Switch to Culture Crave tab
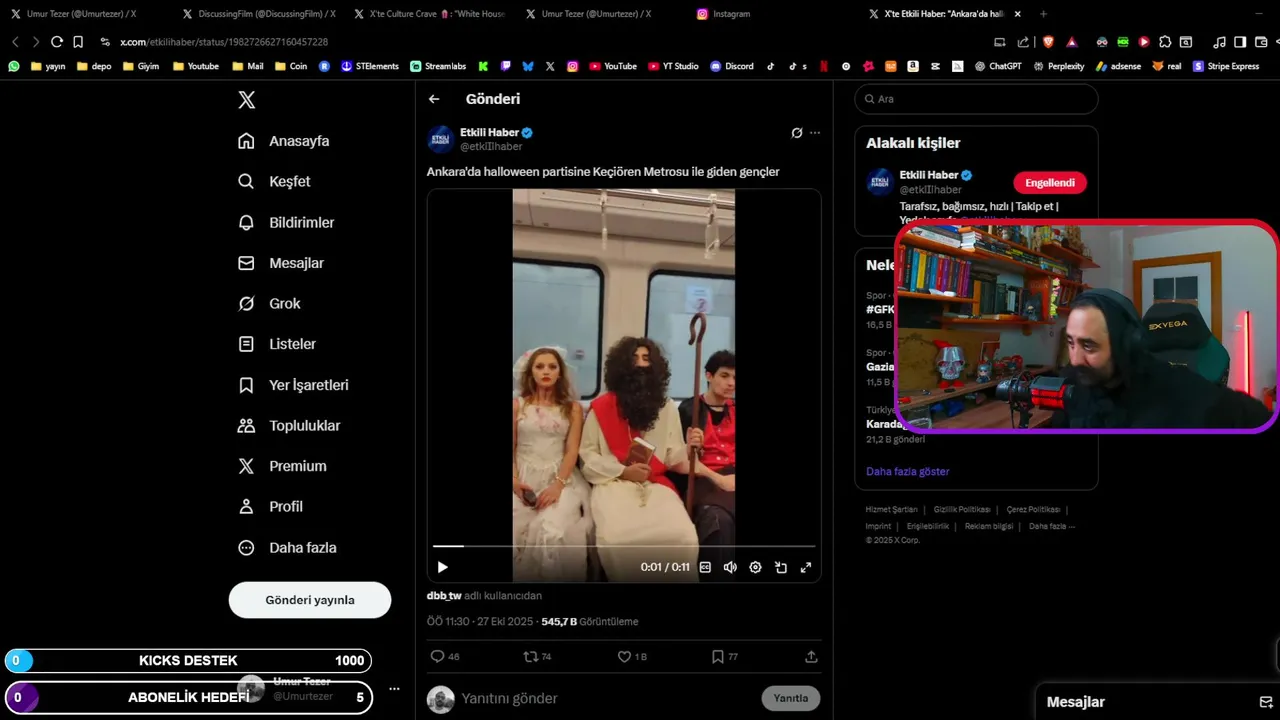Image resolution: width=1280 pixels, height=720 pixels. pyautogui.click(x=430, y=14)
